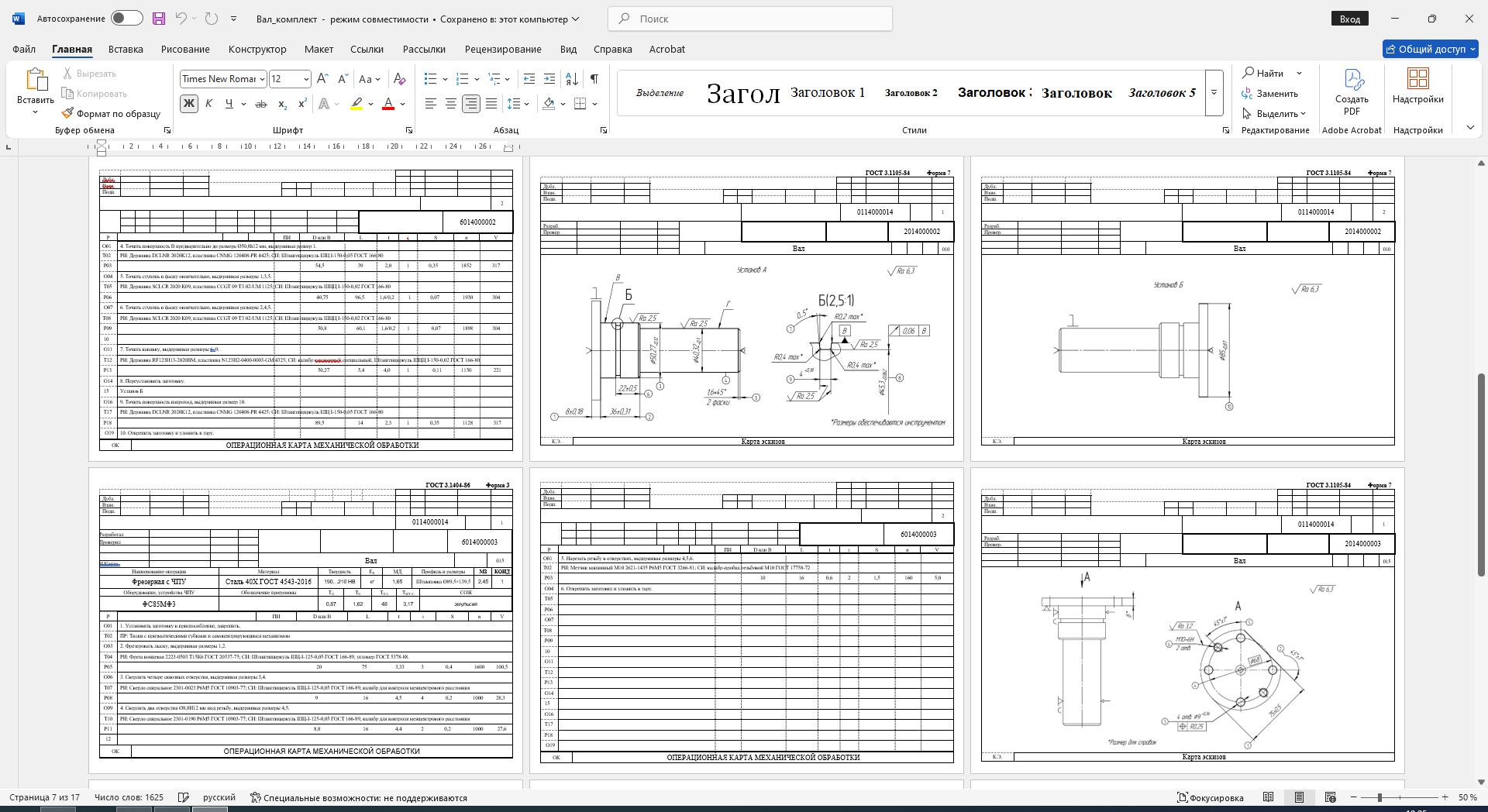
Task: Apply subscript formatting icon
Action: click(283, 104)
